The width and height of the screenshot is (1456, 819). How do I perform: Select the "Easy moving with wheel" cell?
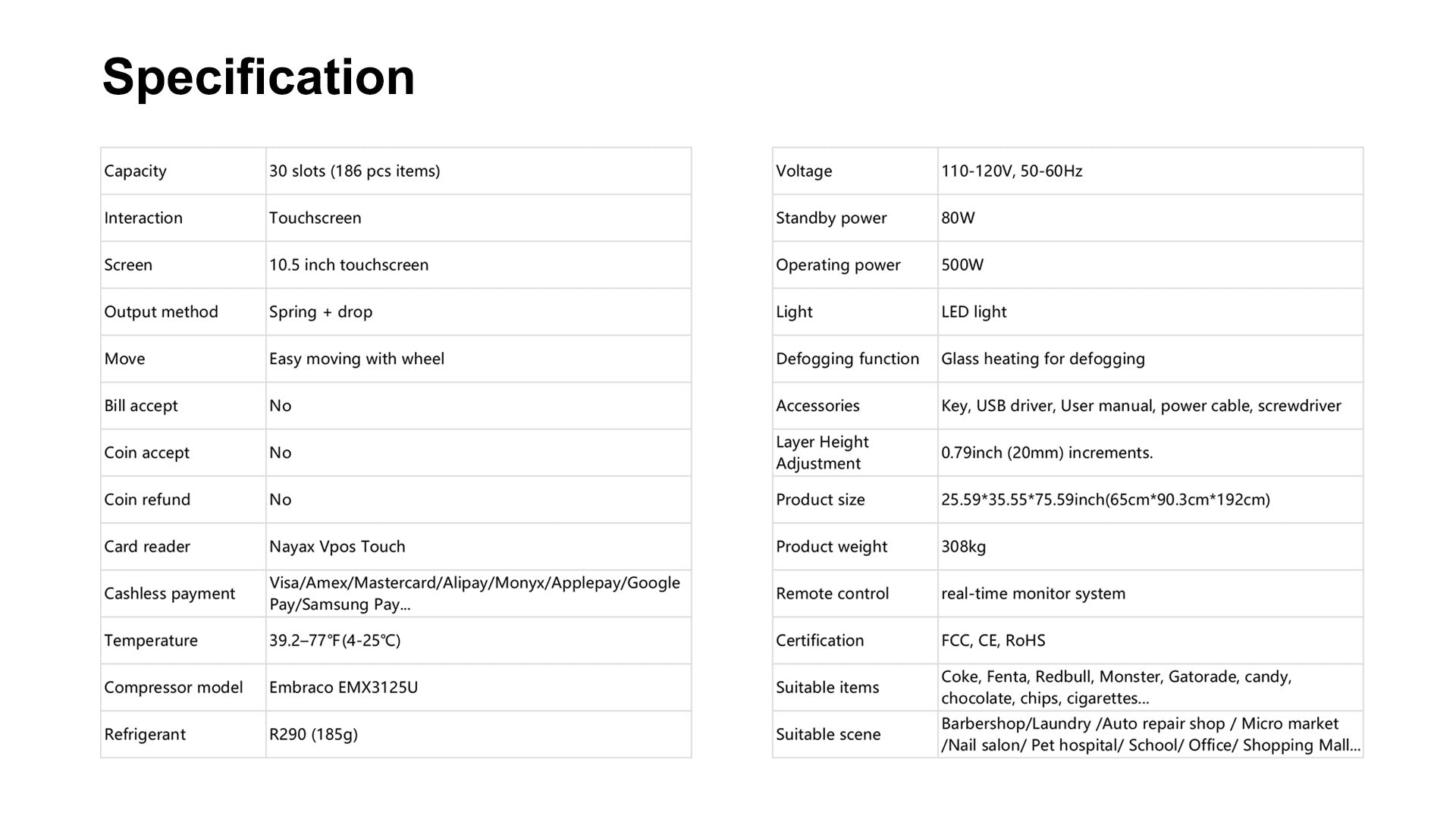[356, 359]
